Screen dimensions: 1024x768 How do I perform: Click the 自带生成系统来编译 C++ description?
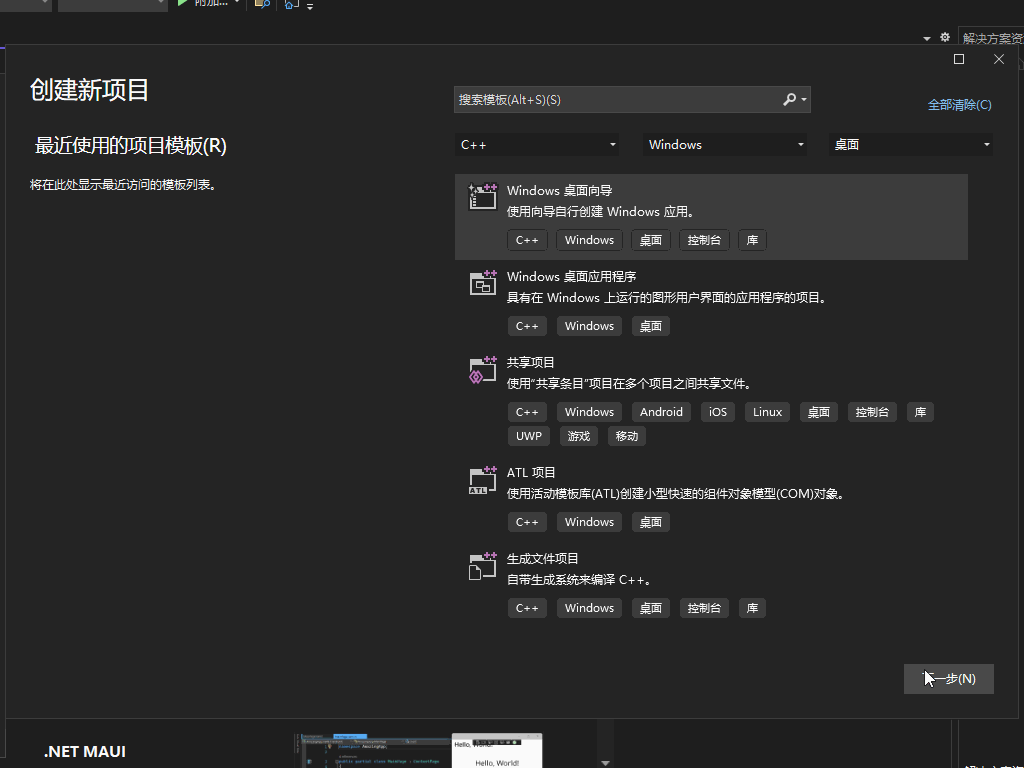tap(579, 580)
